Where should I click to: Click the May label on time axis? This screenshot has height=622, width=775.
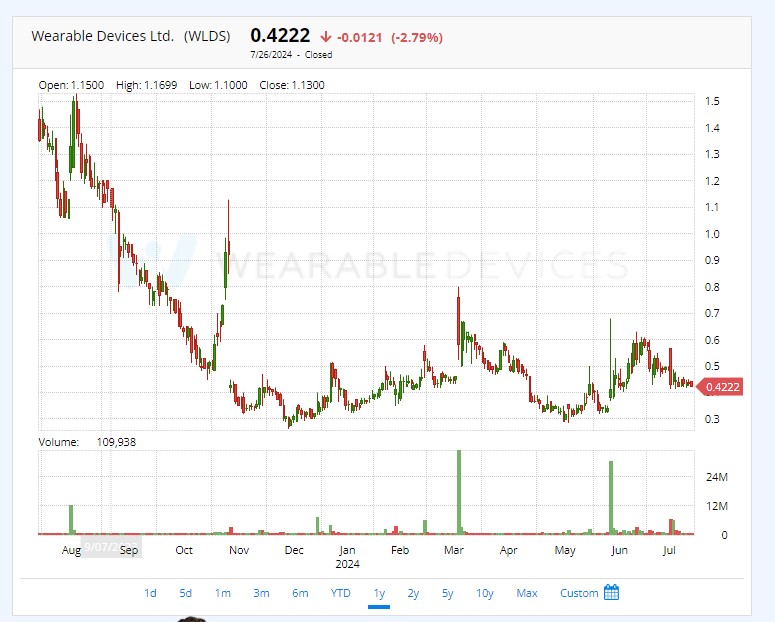click(565, 550)
